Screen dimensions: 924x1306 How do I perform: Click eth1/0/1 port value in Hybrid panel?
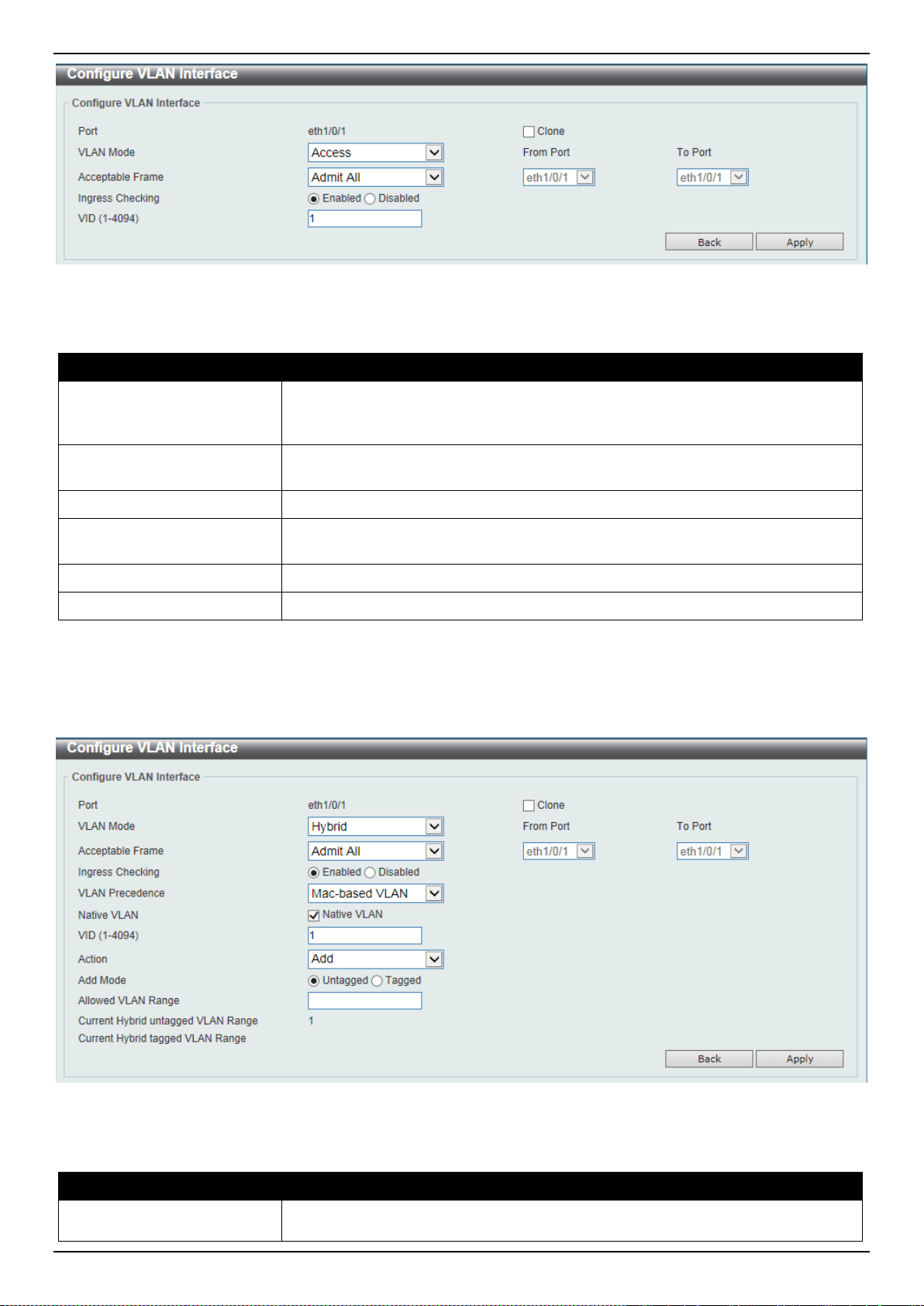327,805
